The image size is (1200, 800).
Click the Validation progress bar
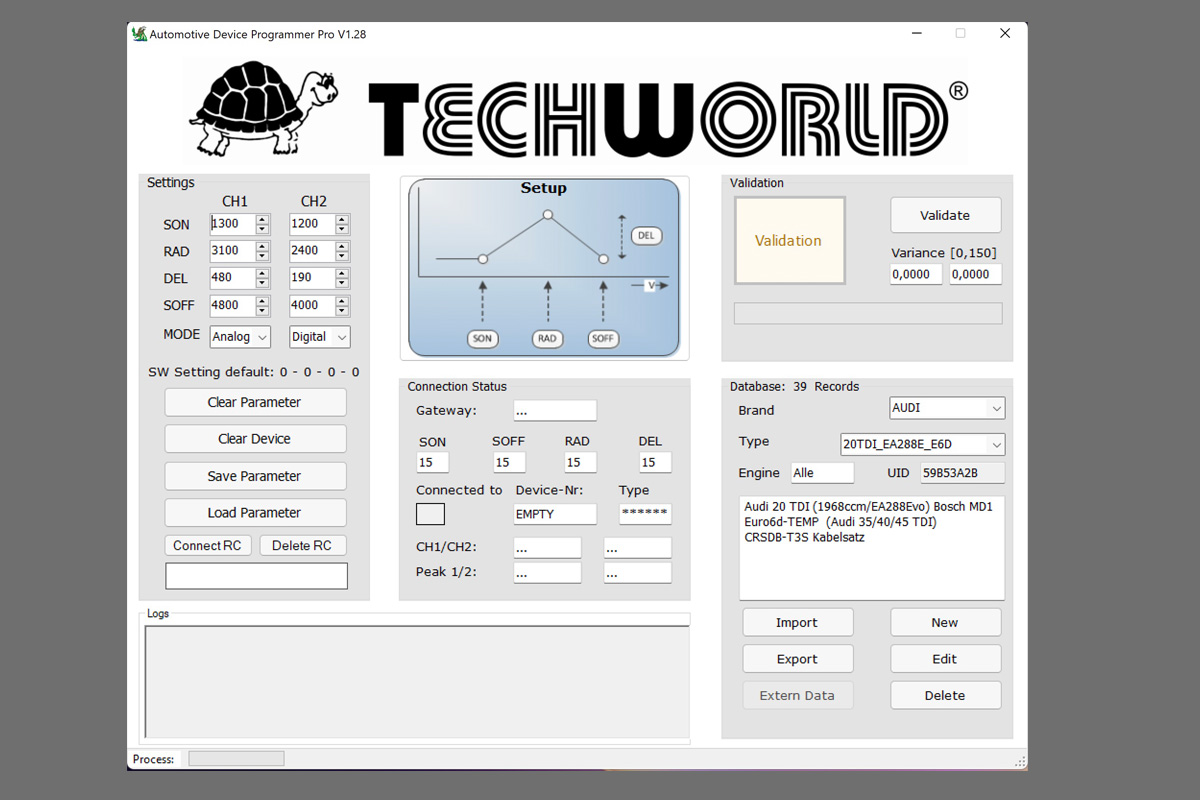868,313
